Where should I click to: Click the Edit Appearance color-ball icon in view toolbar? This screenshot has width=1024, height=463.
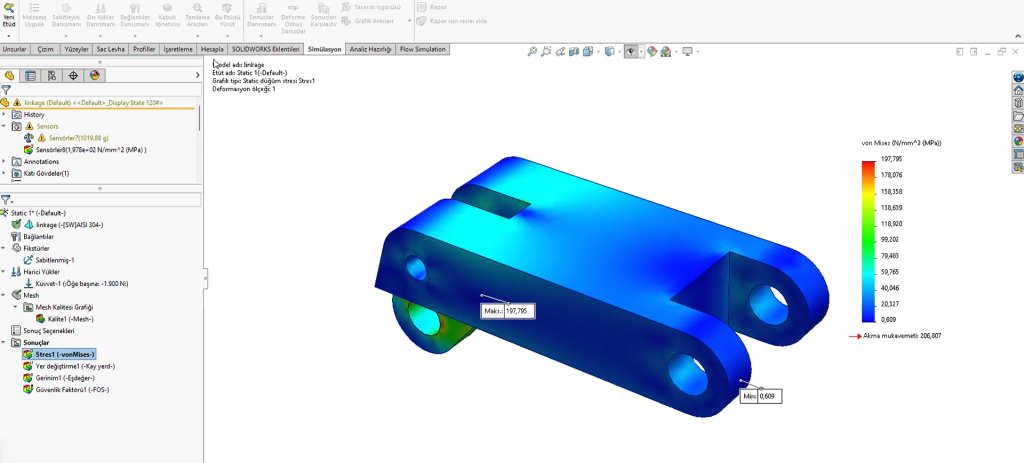click(x=651, y=52)
